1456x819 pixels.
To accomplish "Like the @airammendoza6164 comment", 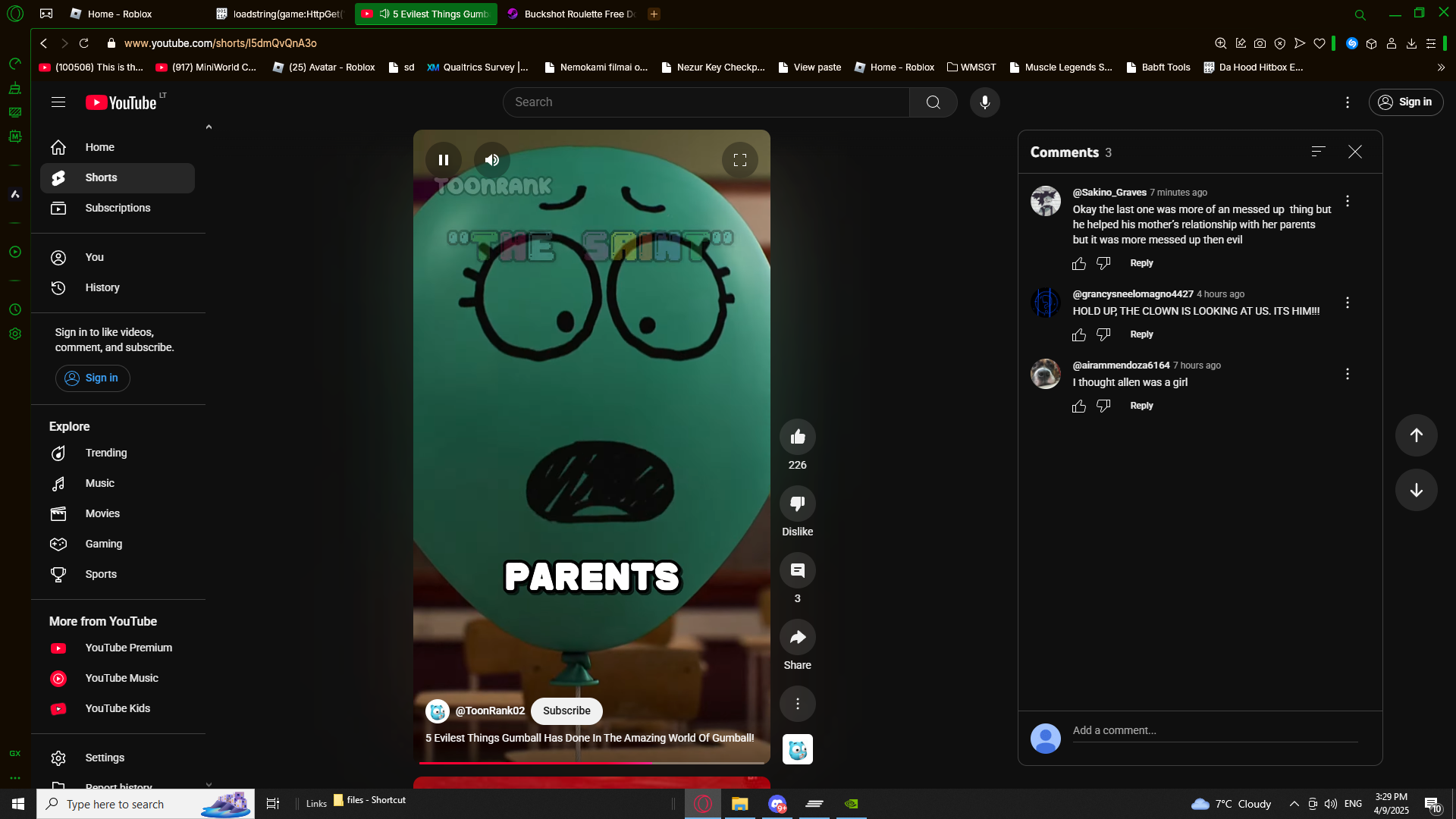I will point(1079,406).
